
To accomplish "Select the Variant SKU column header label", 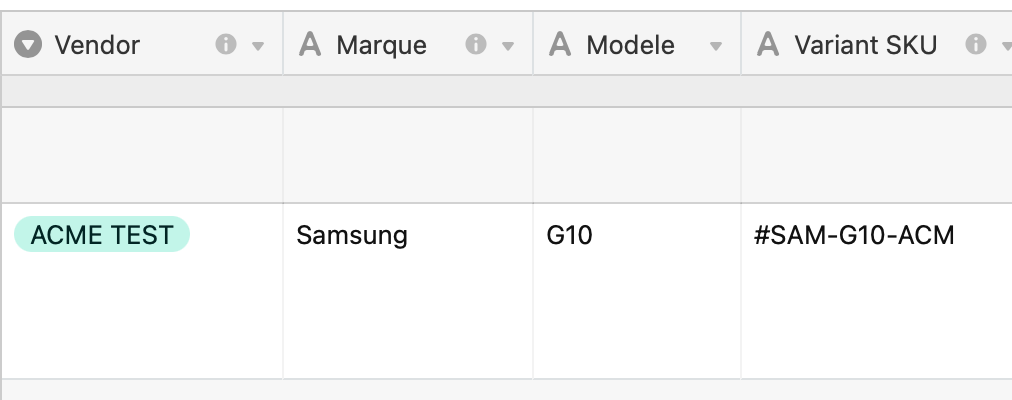I will (865, 45).
